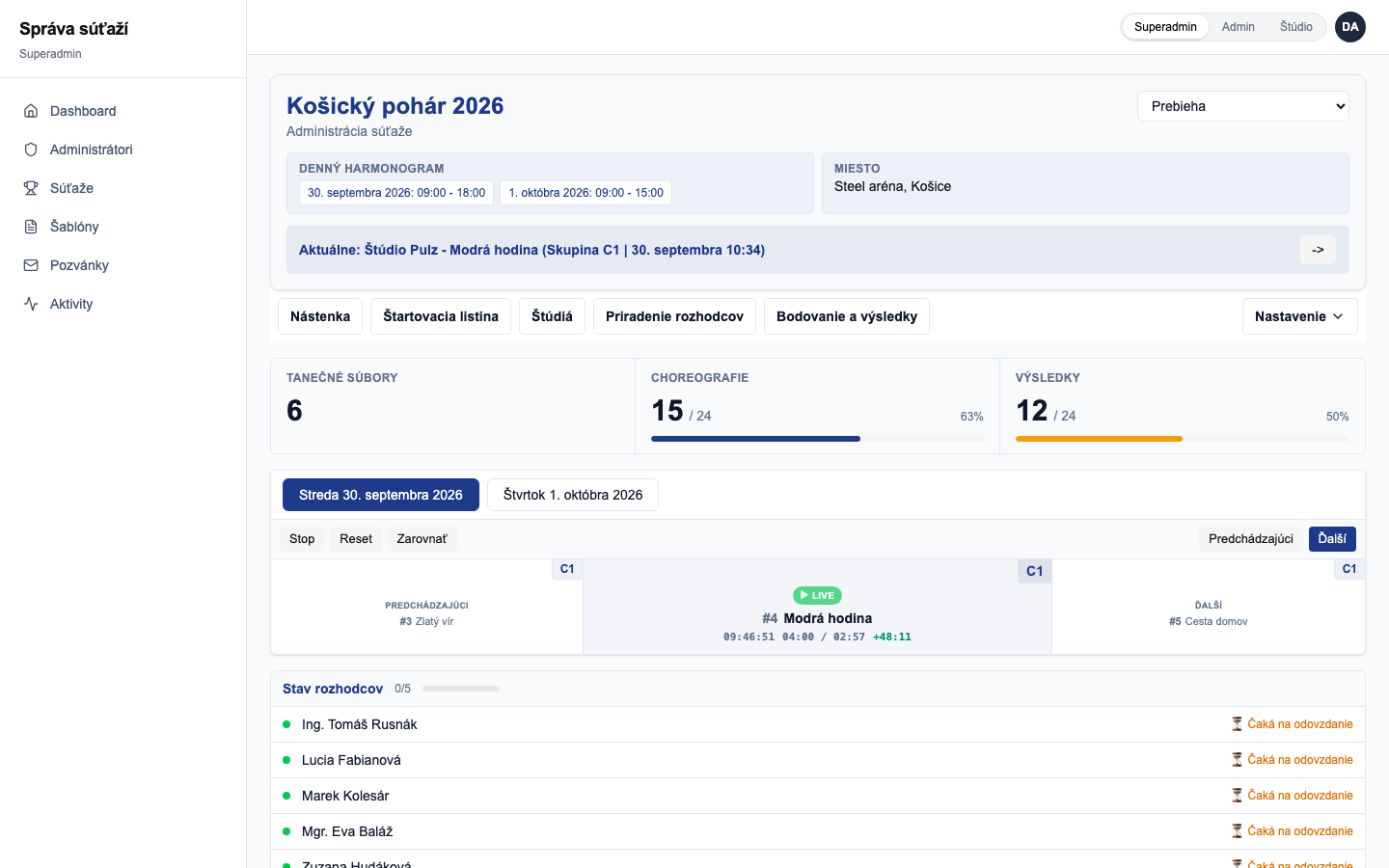Advance with the Ďalší button

[1332, 539]
